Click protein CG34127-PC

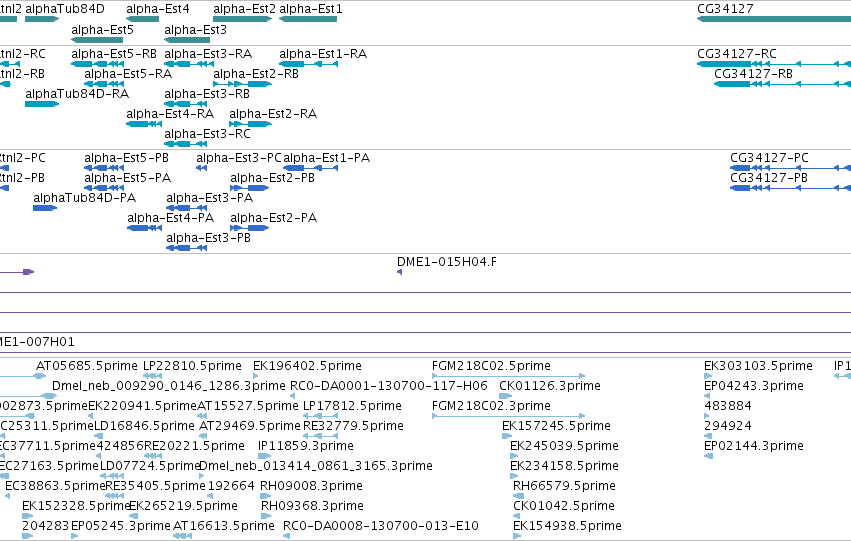pos(790,168)
